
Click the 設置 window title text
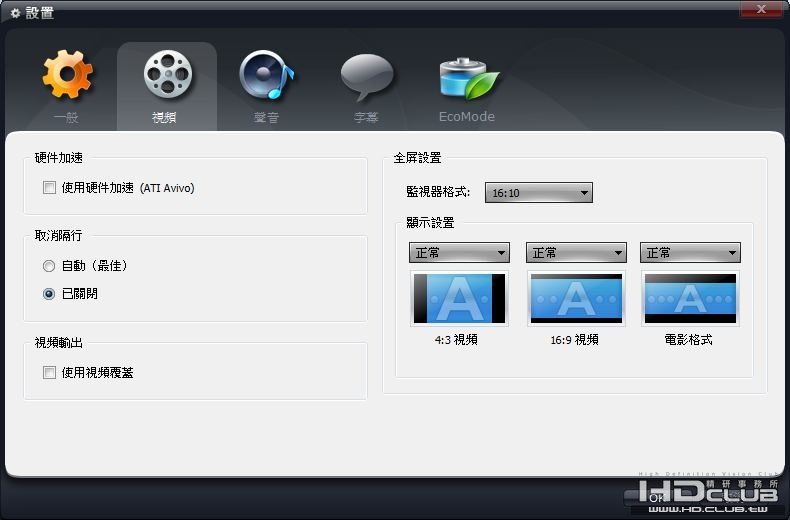pyautogui.click(x=40, y=13)
